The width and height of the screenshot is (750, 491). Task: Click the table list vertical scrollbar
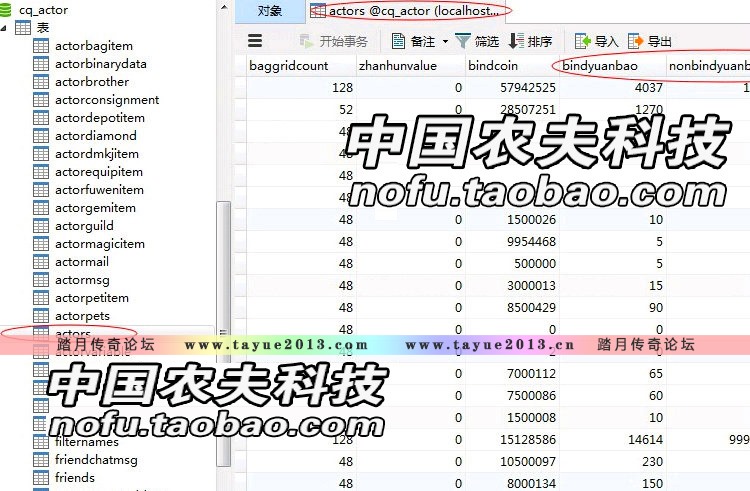click(223, 333)
